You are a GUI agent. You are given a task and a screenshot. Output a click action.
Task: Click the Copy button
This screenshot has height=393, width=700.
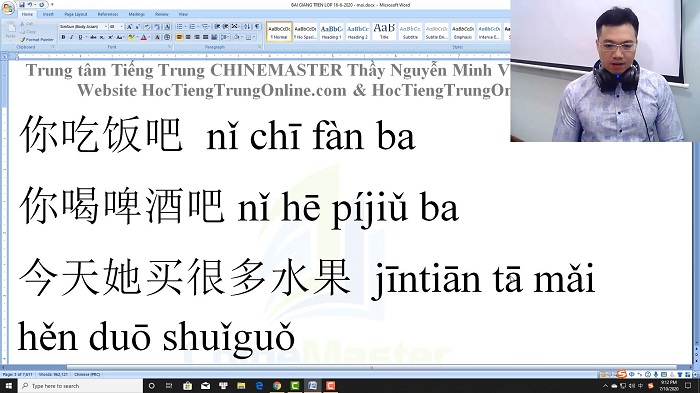28,32
